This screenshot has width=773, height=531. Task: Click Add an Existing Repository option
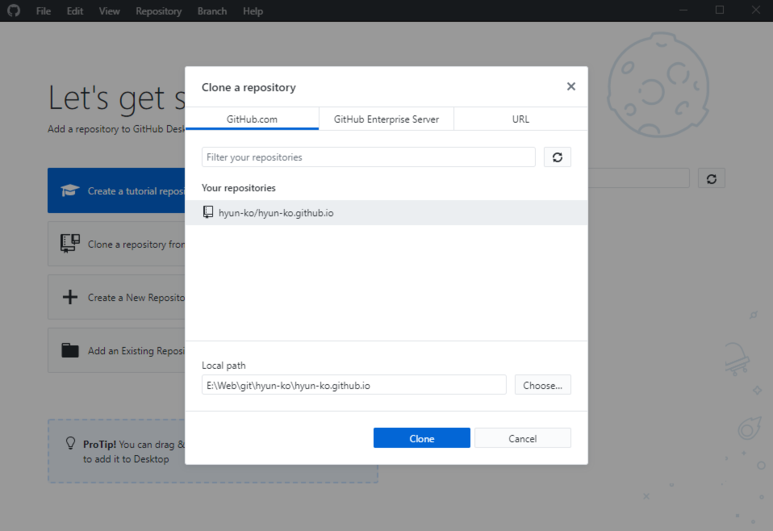point(116,350)
